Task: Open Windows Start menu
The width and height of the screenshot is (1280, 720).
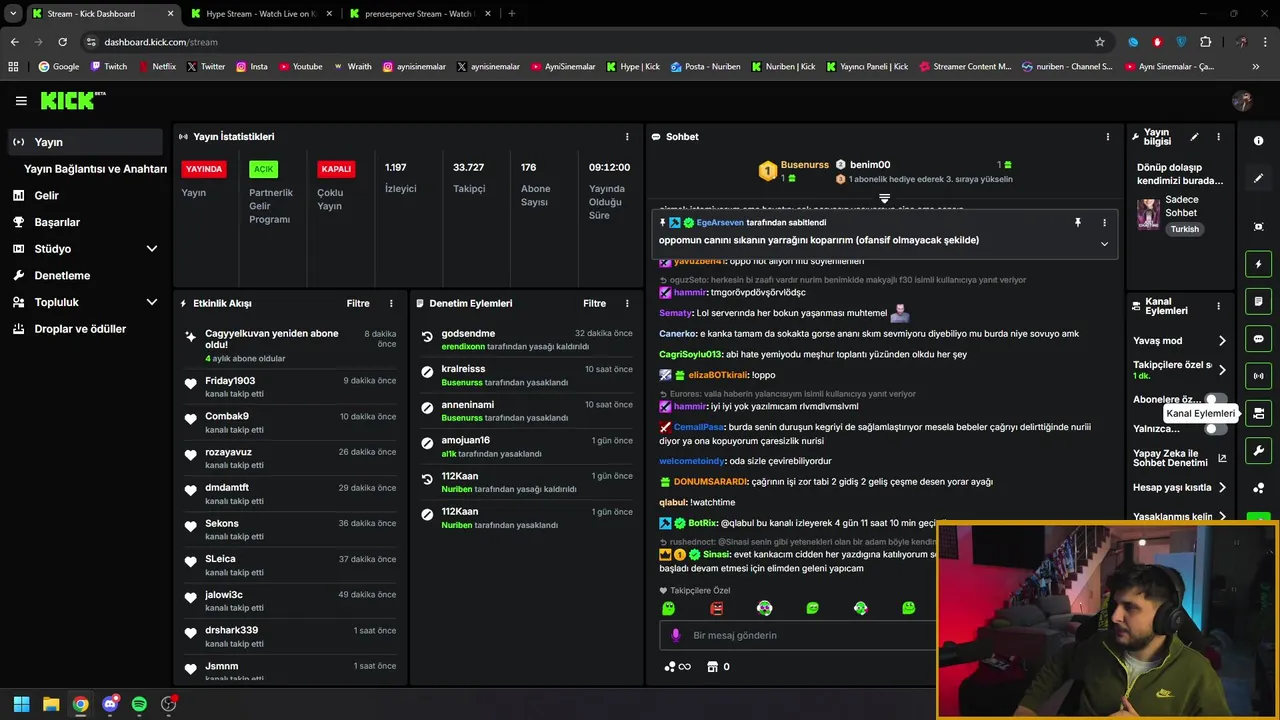Action: (x=21, y=704)
